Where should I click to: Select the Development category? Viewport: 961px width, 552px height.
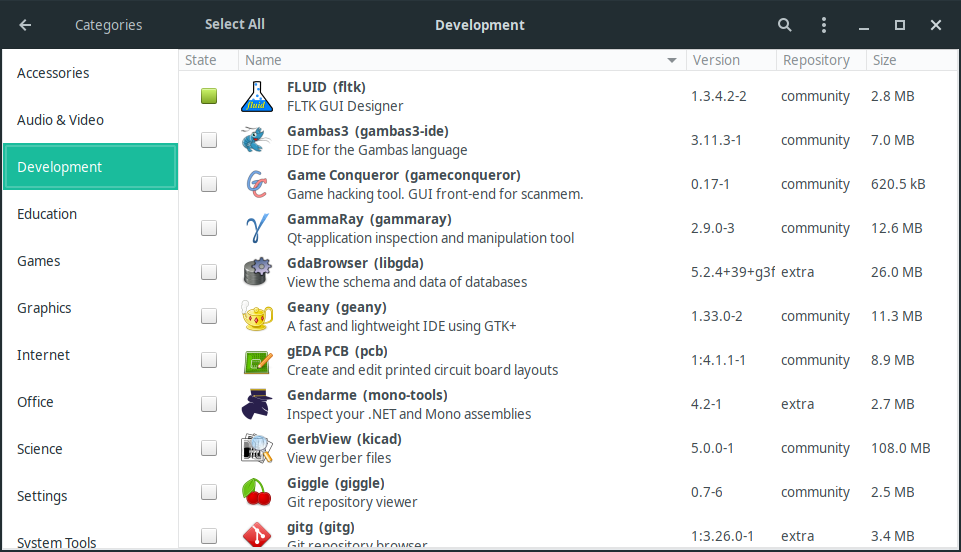pyautogui.click(x=90, y=167)
